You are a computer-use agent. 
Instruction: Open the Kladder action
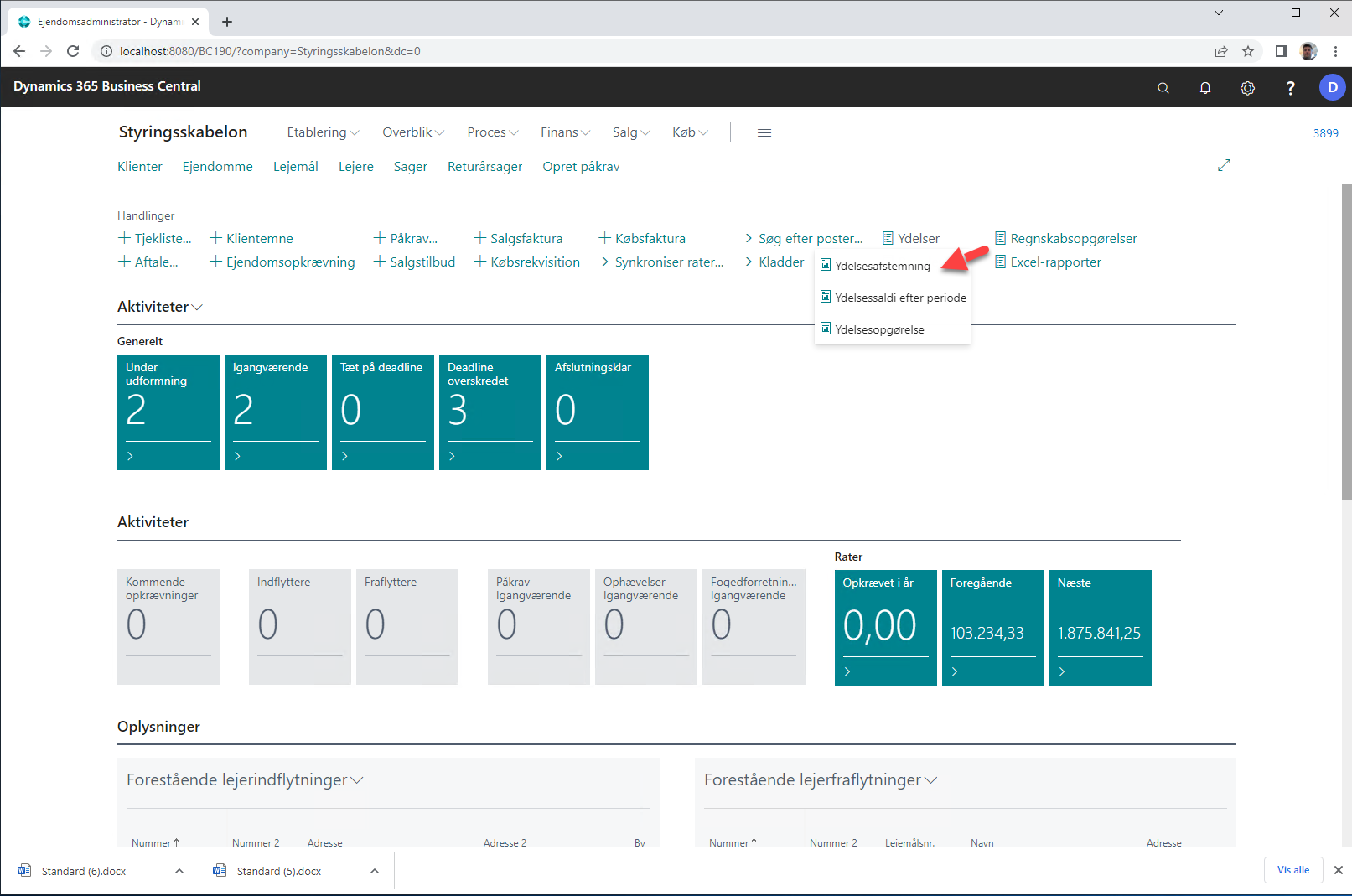[774, 262]
